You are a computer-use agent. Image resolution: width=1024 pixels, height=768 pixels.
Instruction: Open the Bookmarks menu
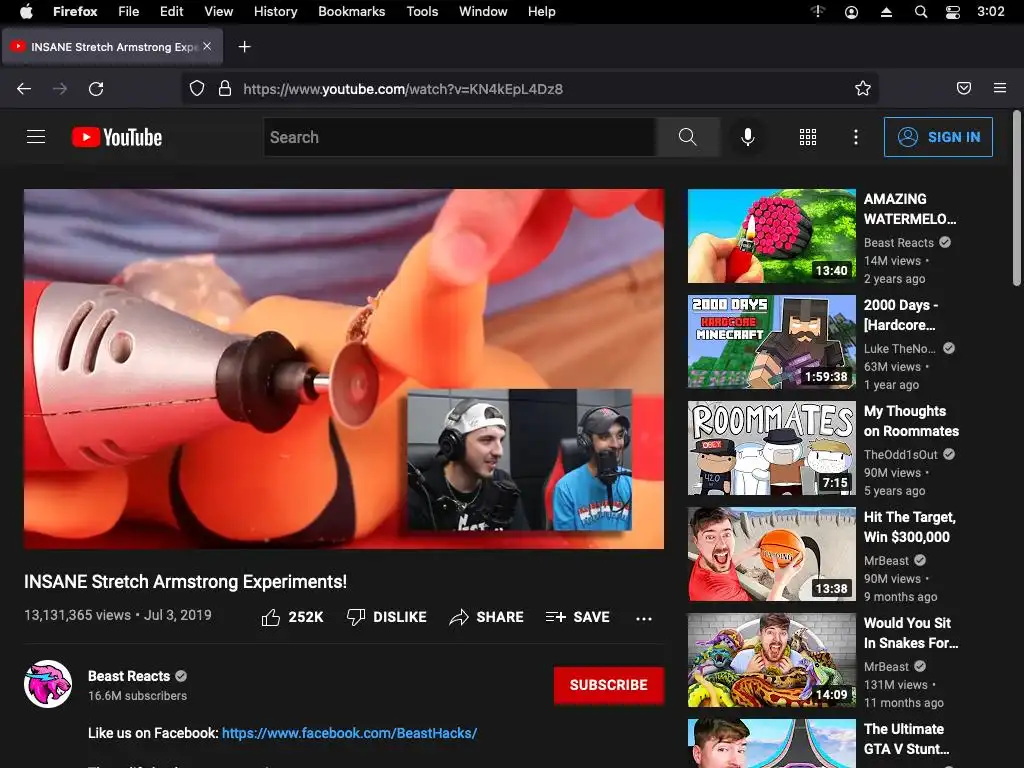pyautogui.click(x=351, y=12)
